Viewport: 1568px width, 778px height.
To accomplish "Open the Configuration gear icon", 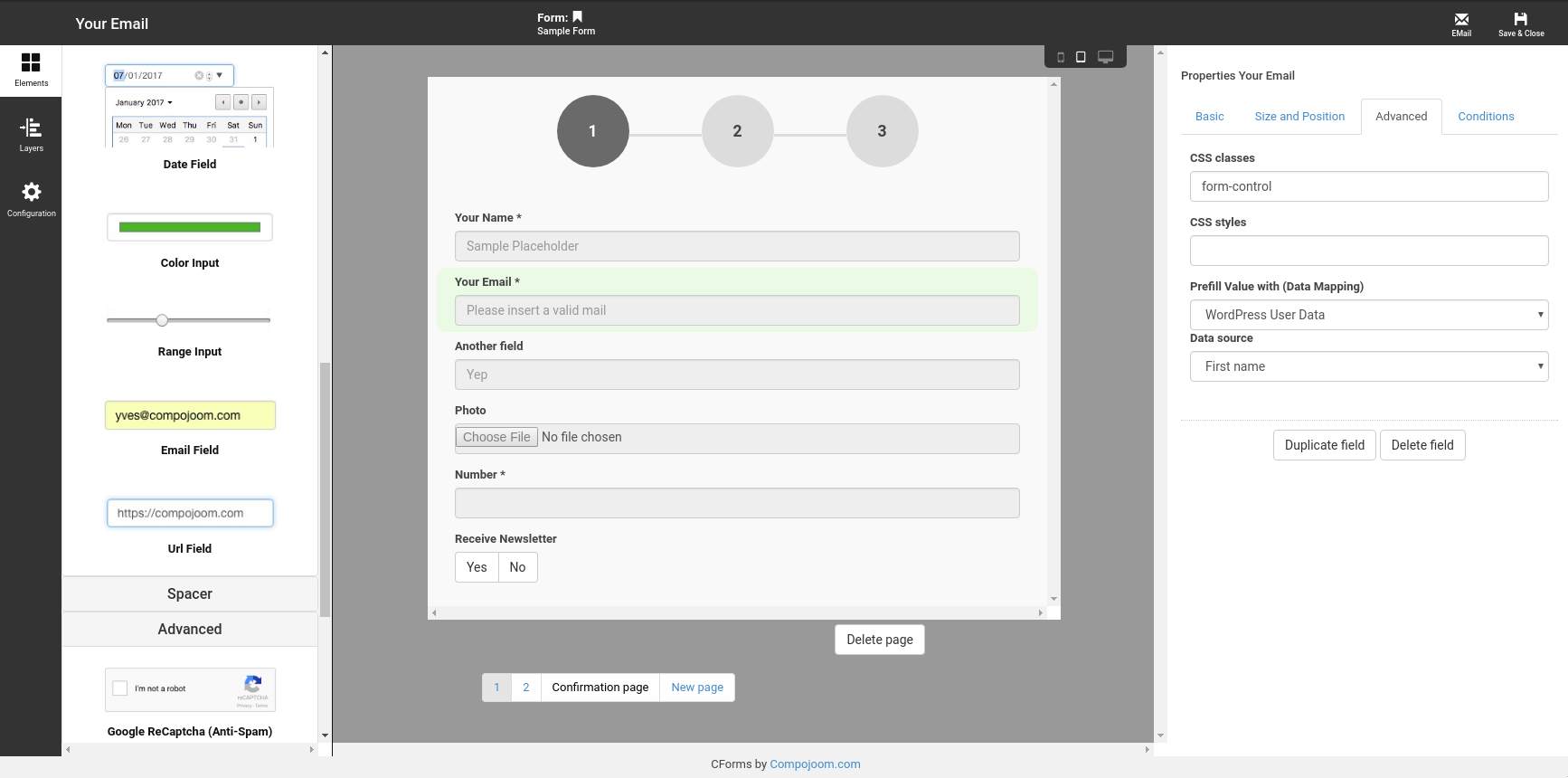I will (31, 192).
